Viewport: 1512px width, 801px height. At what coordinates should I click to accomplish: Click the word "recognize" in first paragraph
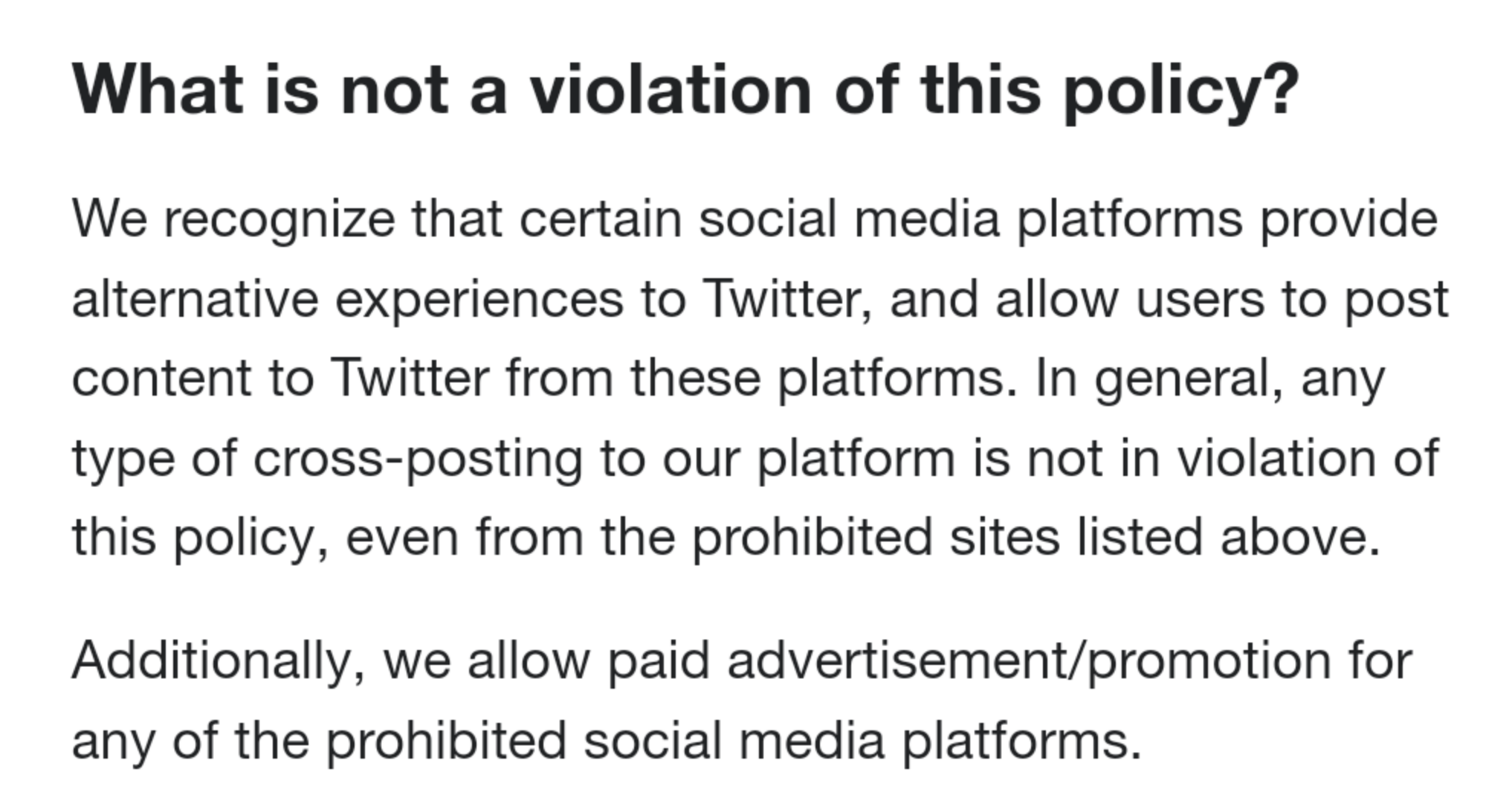280,222
